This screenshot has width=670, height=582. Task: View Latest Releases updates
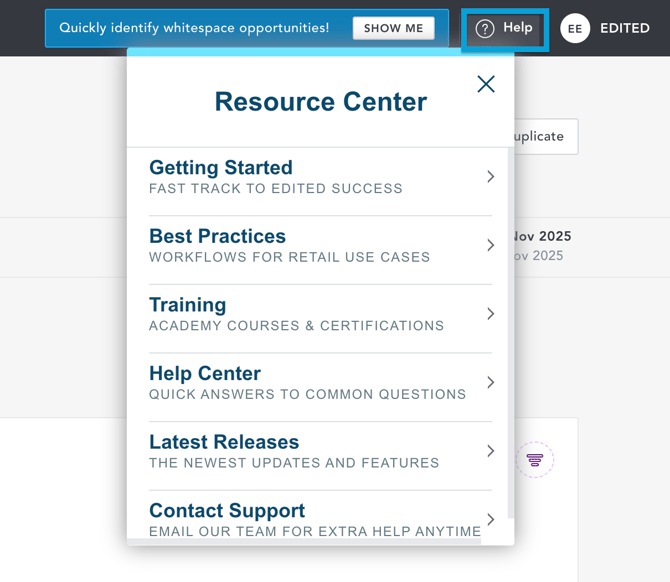coord(293,451)
